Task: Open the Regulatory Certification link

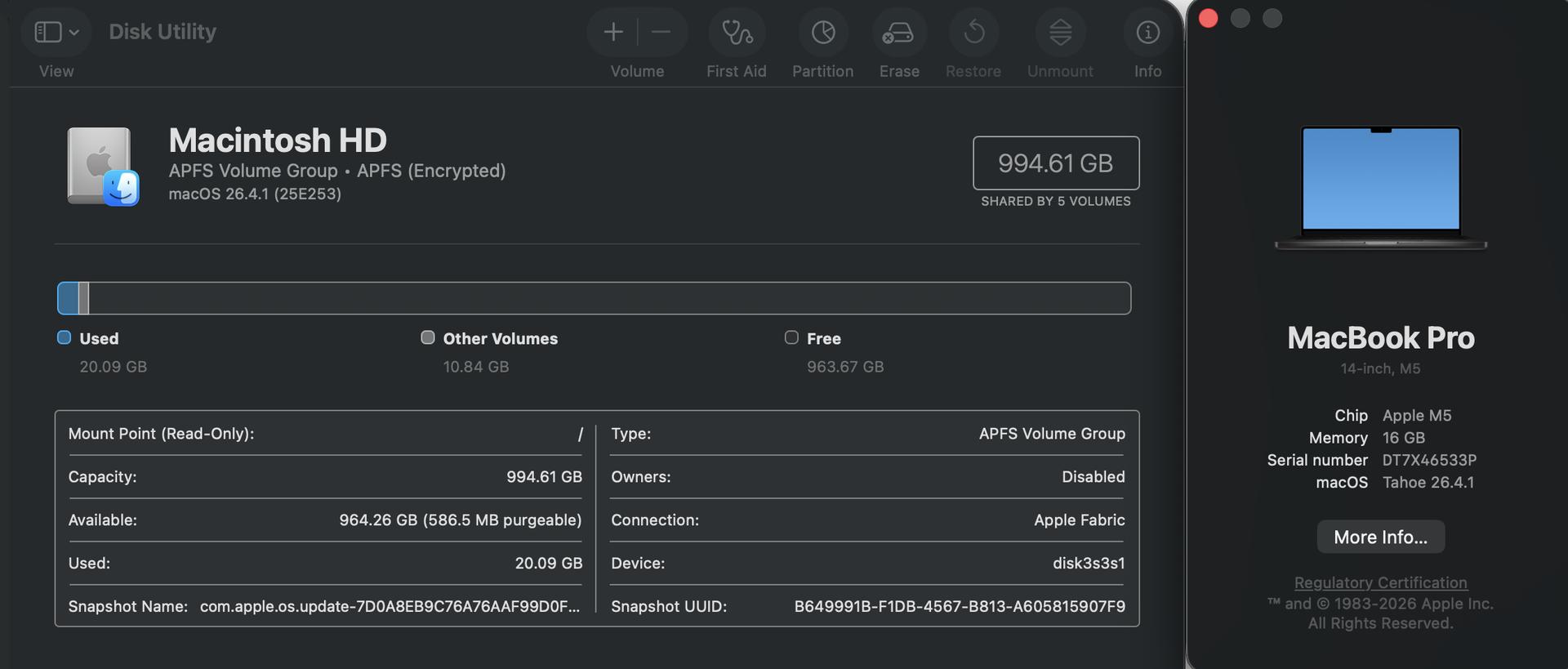Action: 1380,582
